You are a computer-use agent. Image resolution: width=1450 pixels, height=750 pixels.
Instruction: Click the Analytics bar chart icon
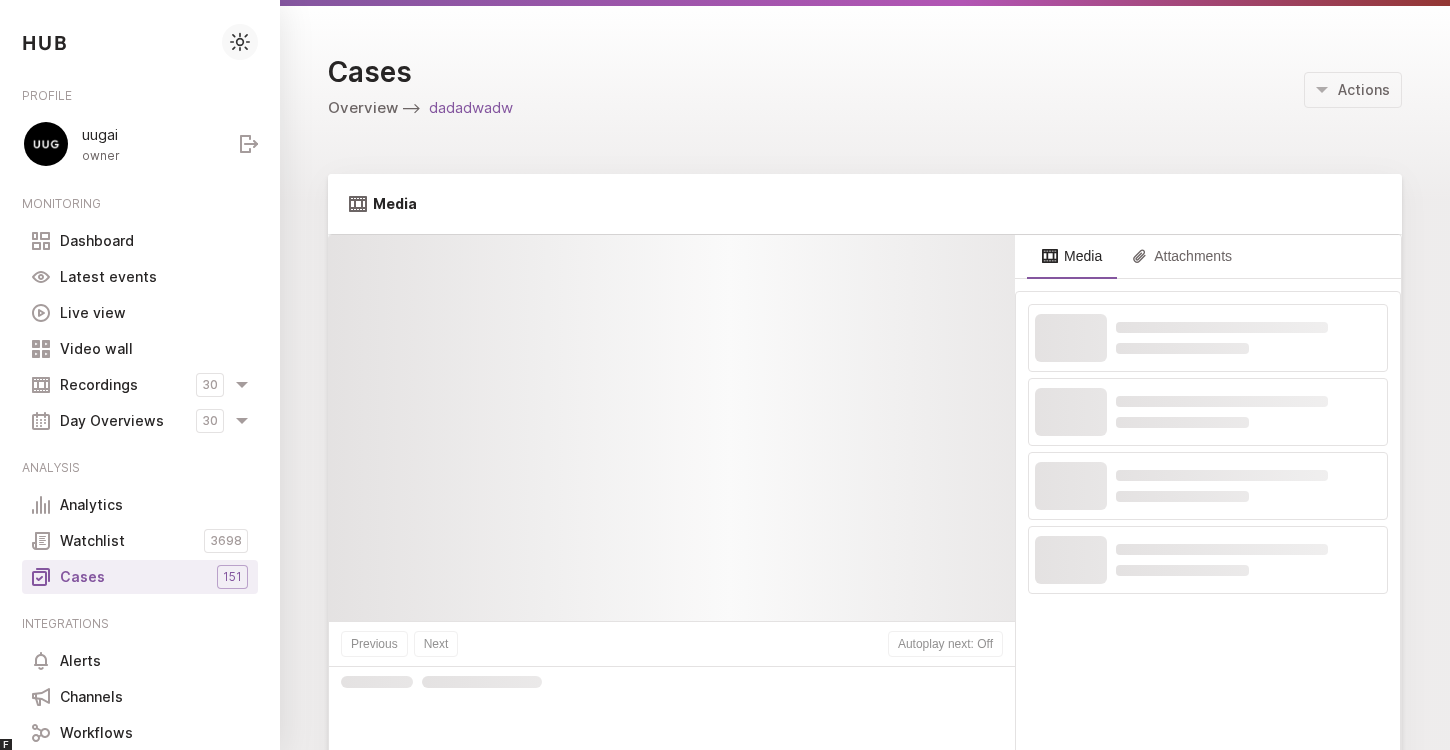coord(41,505)
